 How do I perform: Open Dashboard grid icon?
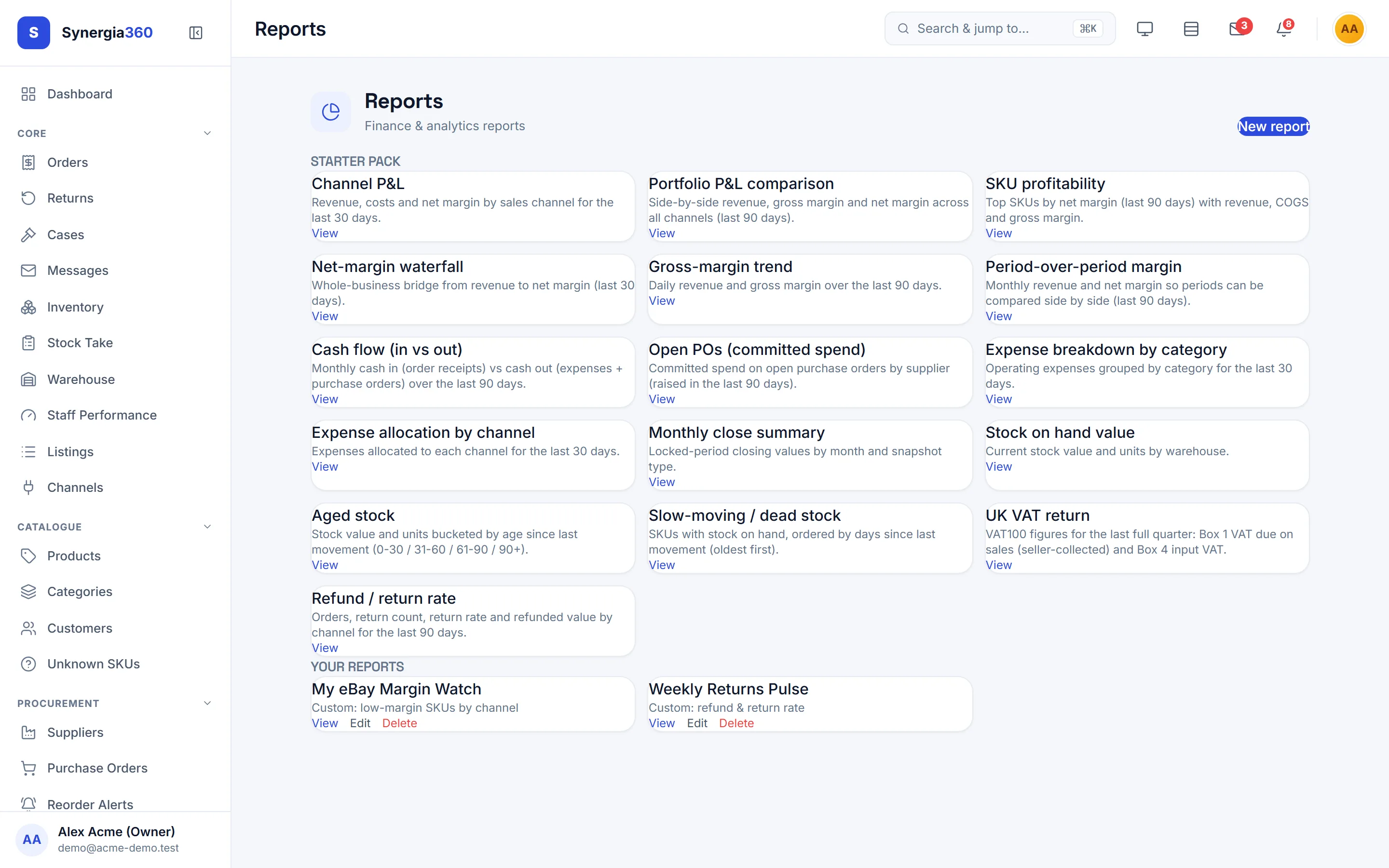(x=28, y=94)
